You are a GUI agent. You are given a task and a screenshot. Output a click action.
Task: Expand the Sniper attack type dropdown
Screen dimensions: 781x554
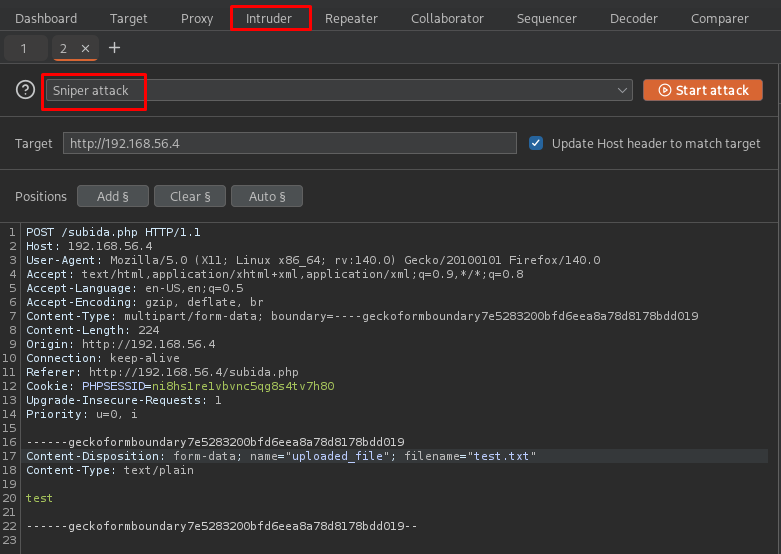(623, 90)
